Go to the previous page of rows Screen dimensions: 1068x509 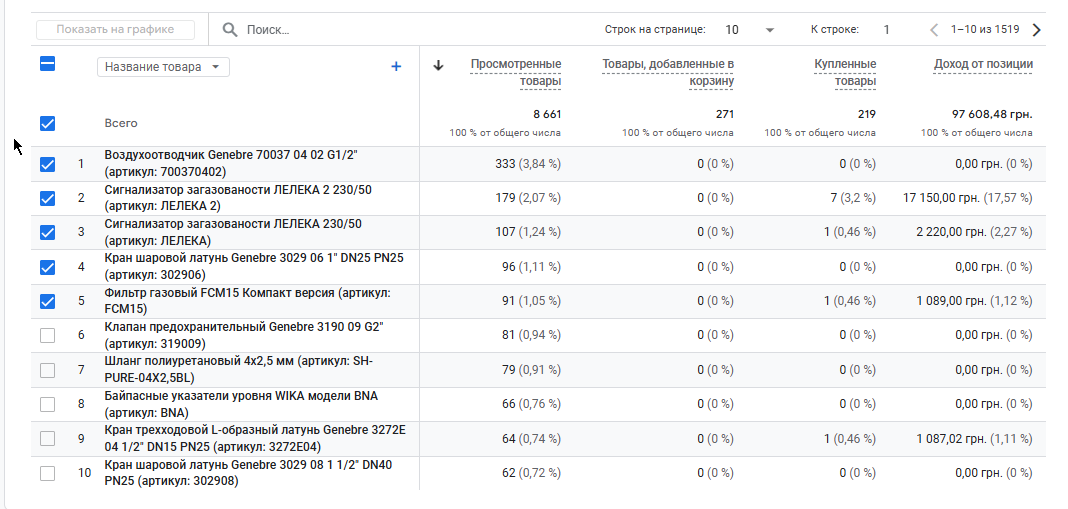tap(934, 30)
